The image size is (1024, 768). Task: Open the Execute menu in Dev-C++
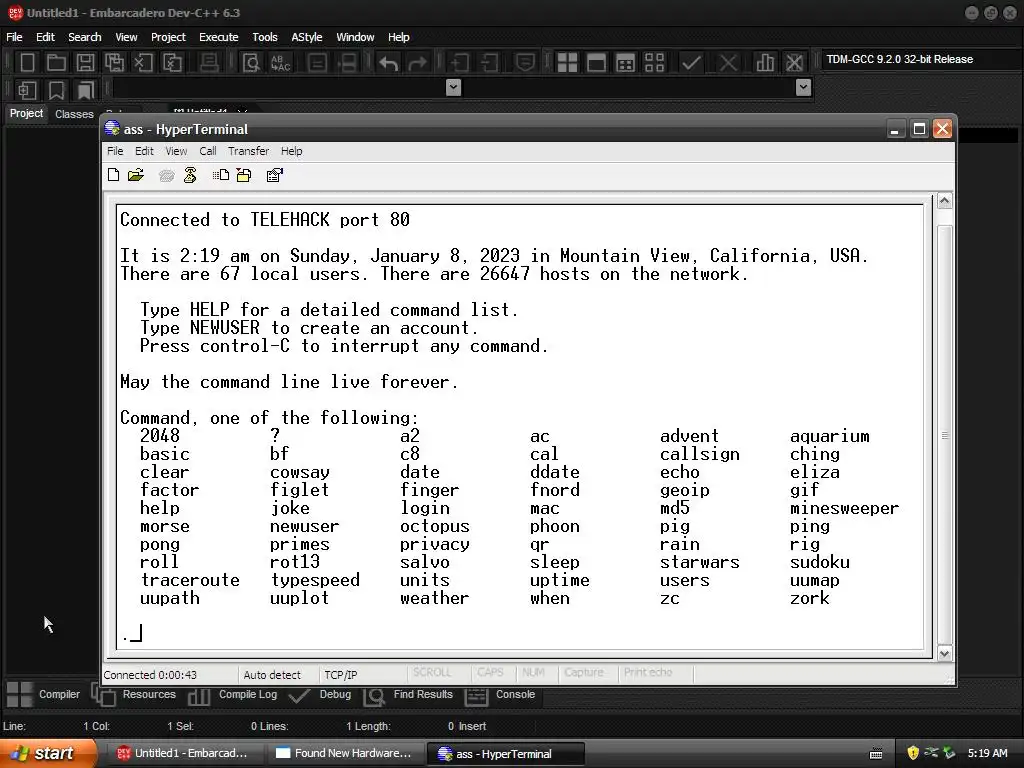pyautogui.click(x=219, y=37)
